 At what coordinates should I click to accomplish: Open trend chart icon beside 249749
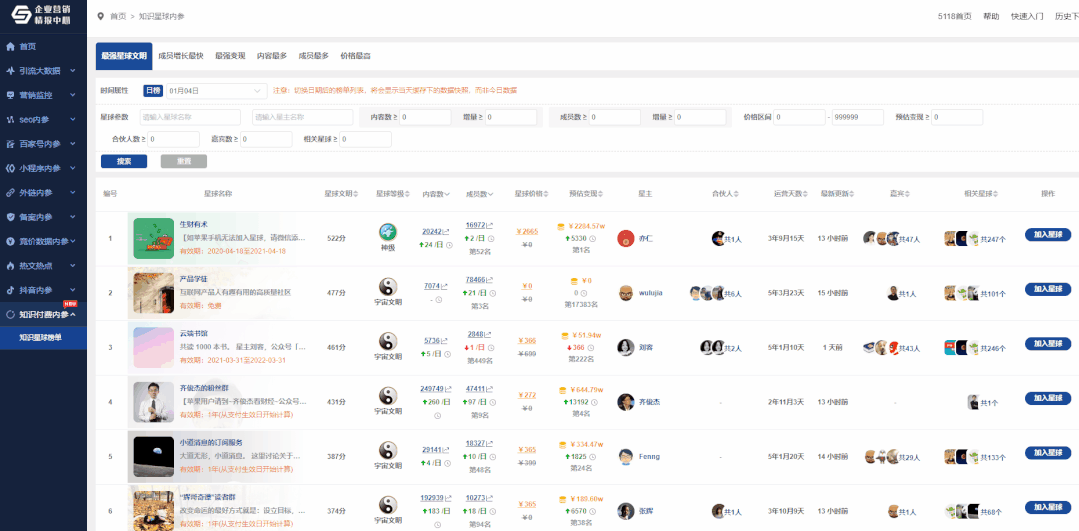447,389
